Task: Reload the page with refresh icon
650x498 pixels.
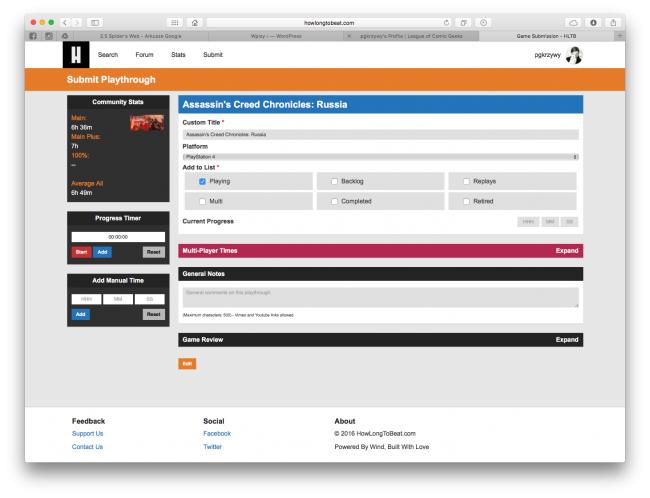Action: [446, 23]
